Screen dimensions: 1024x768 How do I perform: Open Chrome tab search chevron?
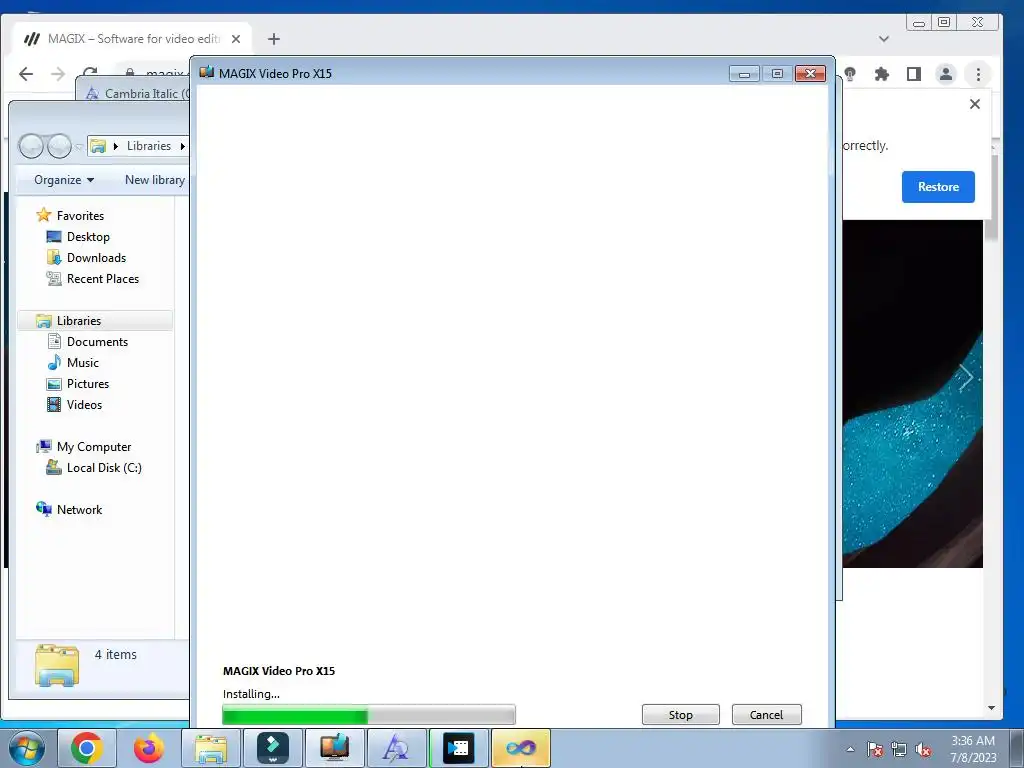click(884, 39)
